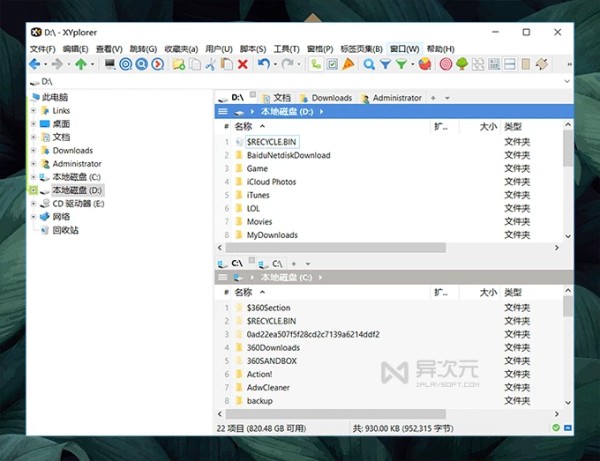Screen dimensions: 600x461
Task: Click top pane horizontal scrollbar
Action: (x=336, y=248)
